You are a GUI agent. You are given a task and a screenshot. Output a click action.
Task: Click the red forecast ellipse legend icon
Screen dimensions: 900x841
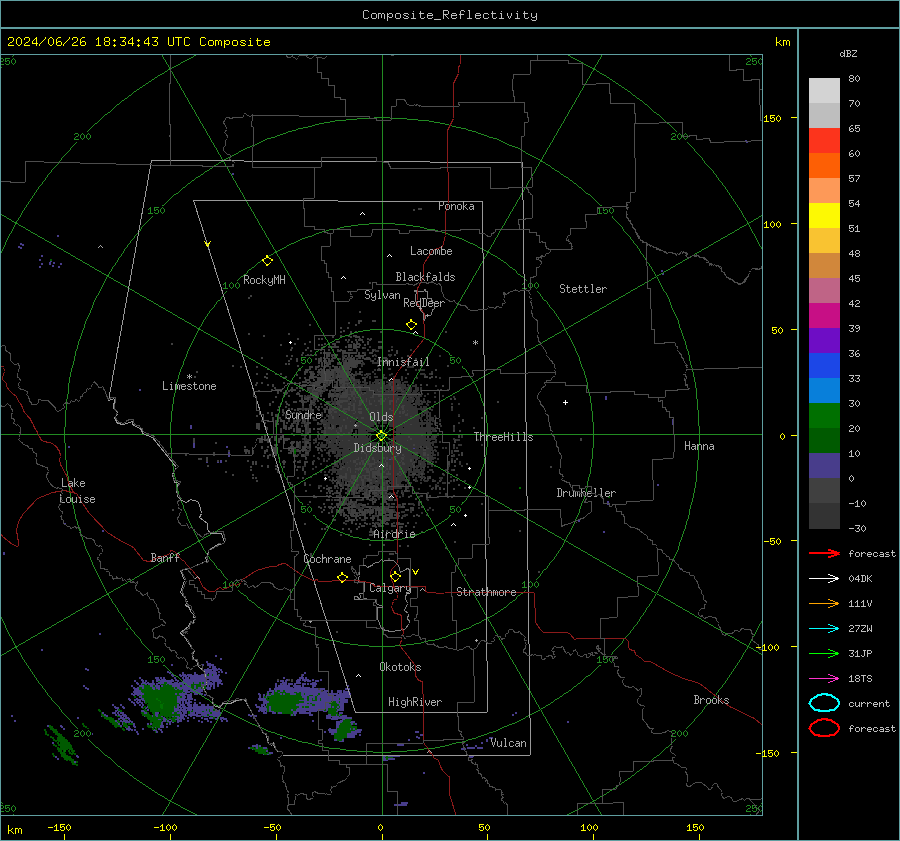pyautogui.click(x=824, y=728)
